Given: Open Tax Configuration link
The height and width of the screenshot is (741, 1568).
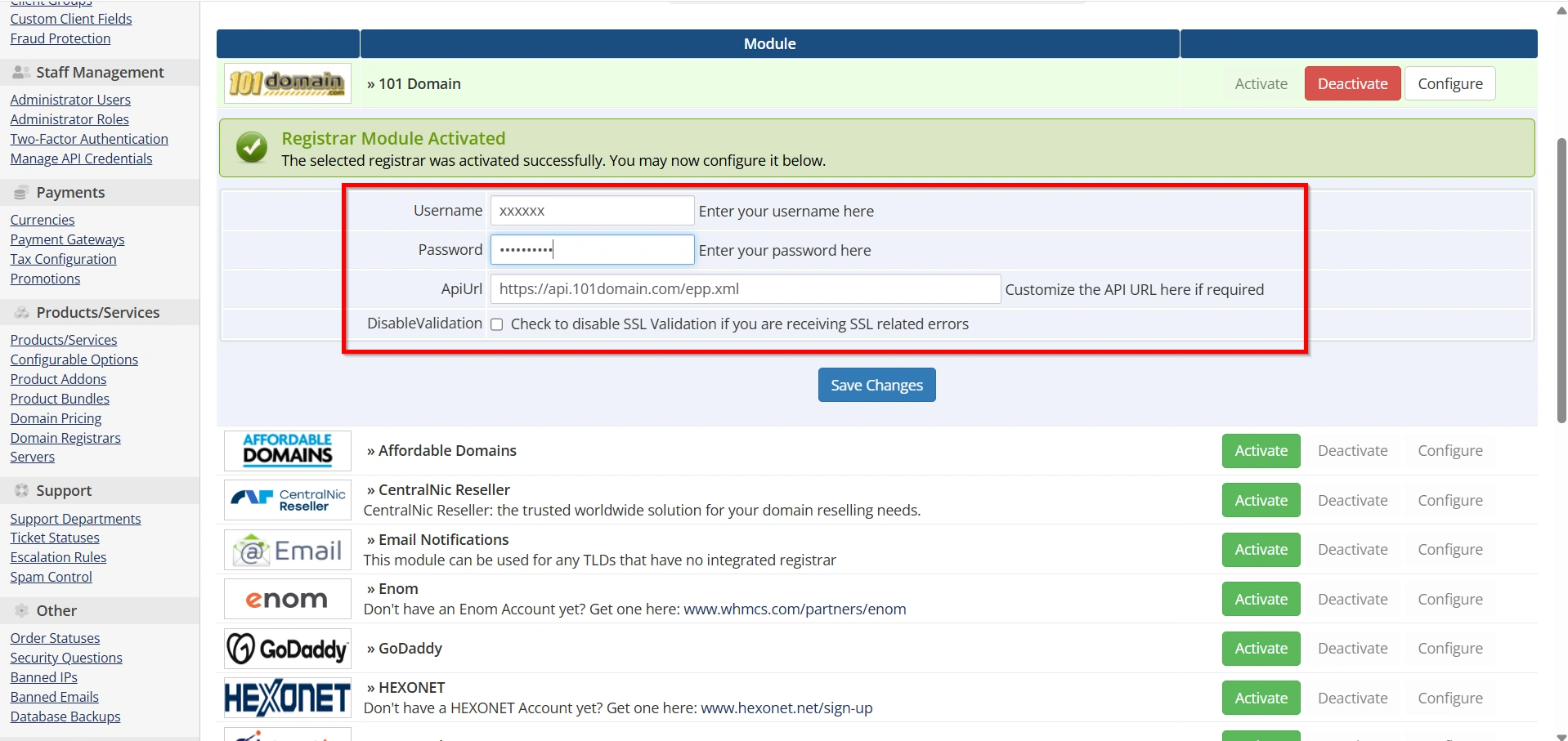Looking at the screenshot, I should tap(63, 259).
